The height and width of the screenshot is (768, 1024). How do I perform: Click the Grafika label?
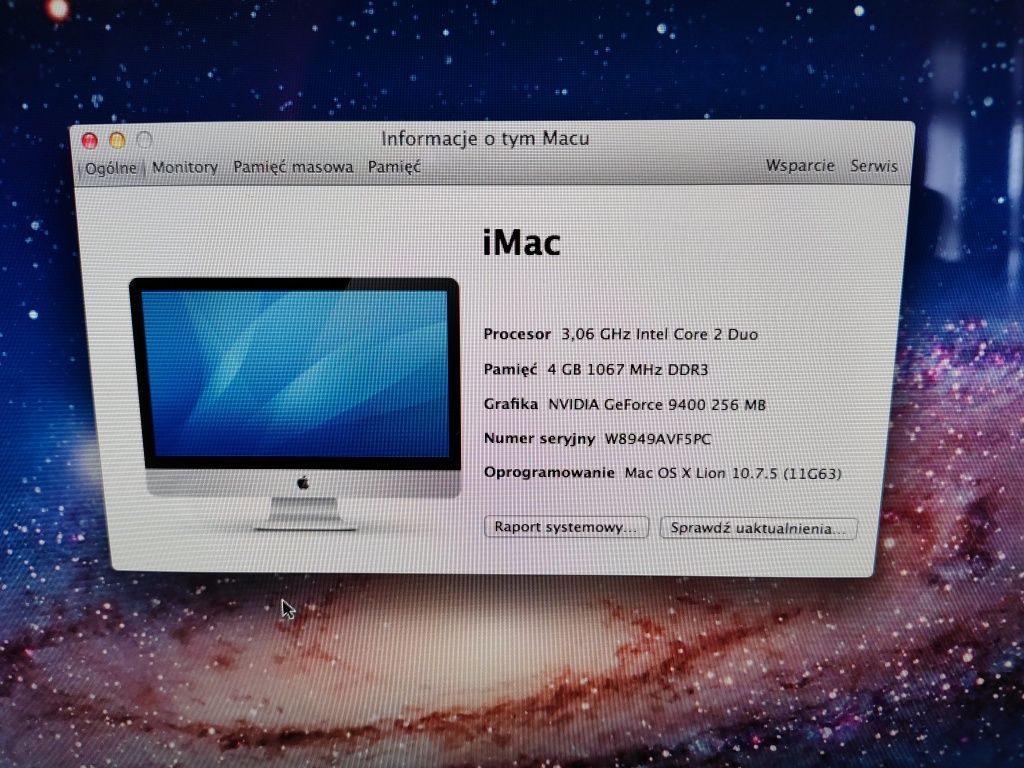[511, 404]
